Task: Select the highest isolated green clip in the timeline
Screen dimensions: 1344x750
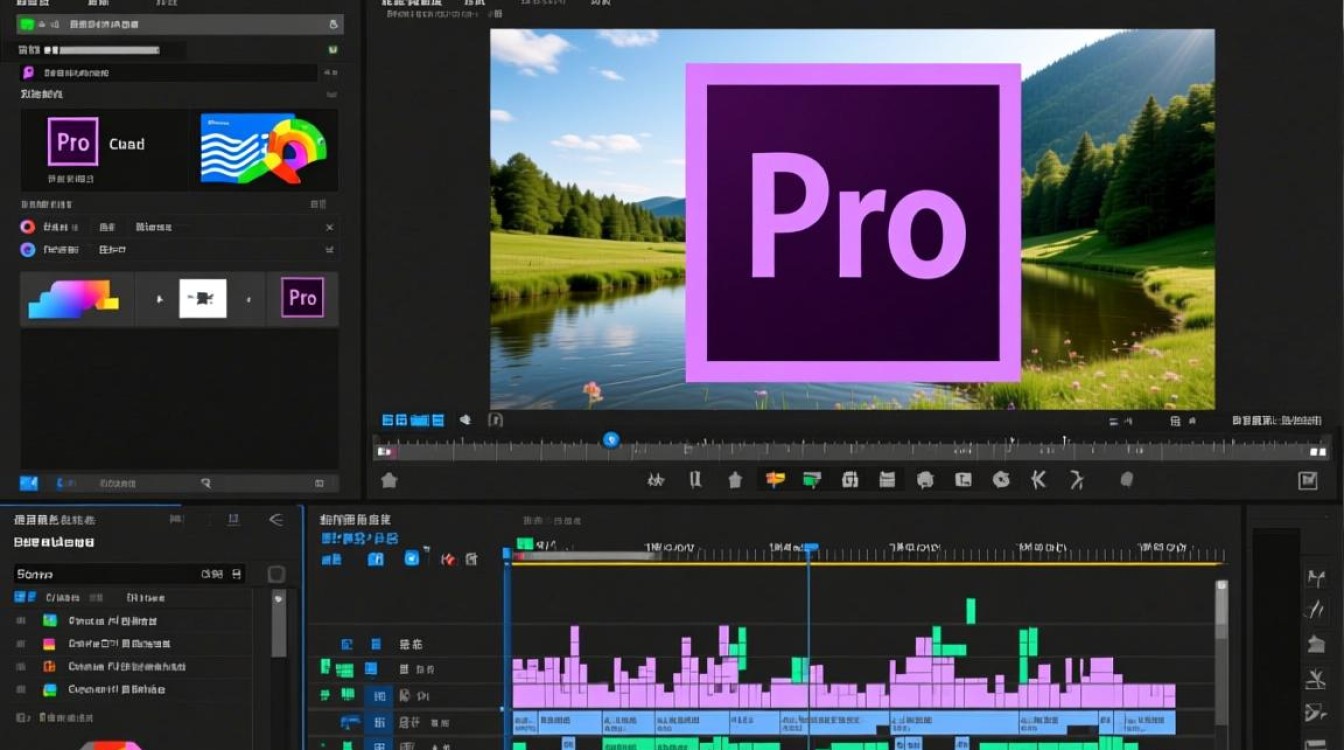Action: tap(970, 610)
